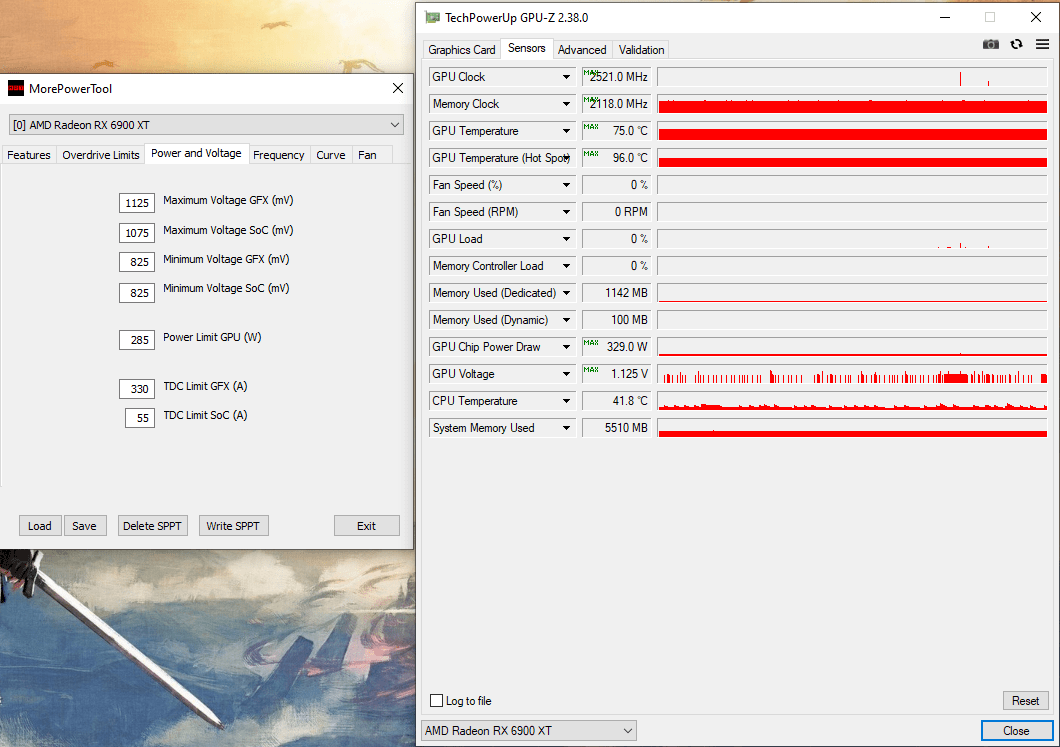Open the Curve tab
Screen dimensions: 1060x747
click(x=331, y=155)
